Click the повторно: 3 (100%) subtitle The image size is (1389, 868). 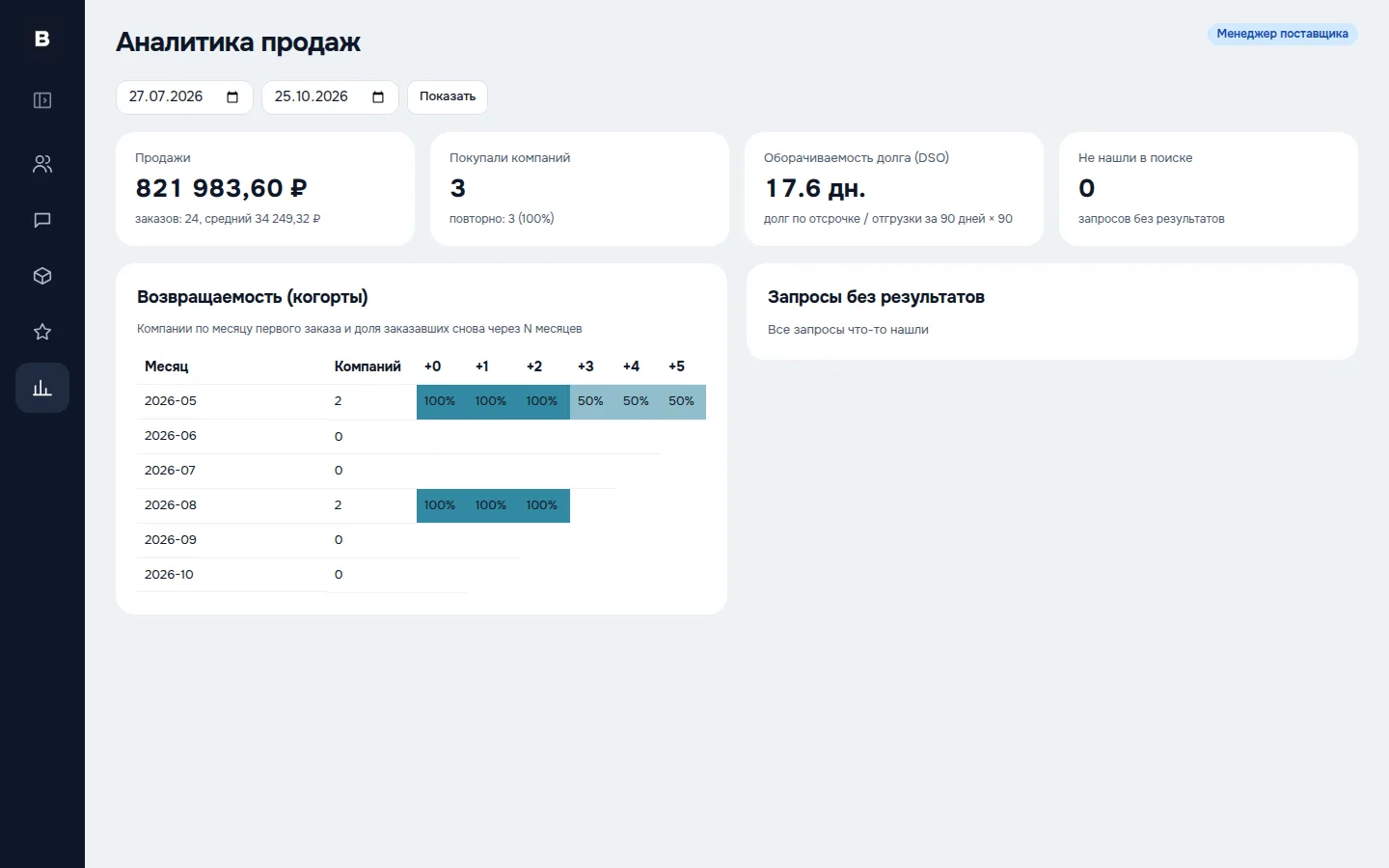(x=502, y=219)
